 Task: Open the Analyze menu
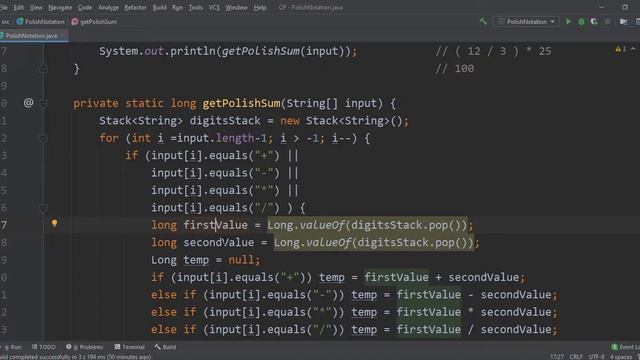coord(108,7)
